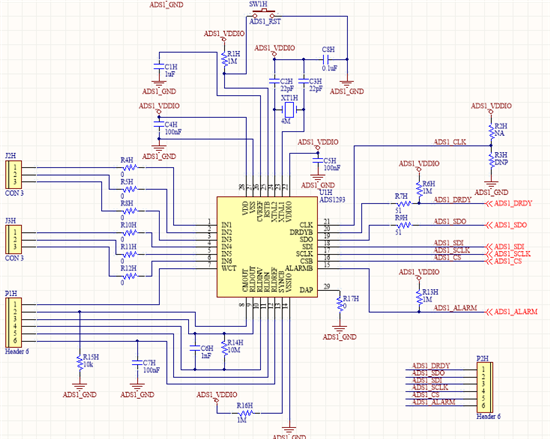Click the ALARMB pin name on U1H

coord(299,268)
